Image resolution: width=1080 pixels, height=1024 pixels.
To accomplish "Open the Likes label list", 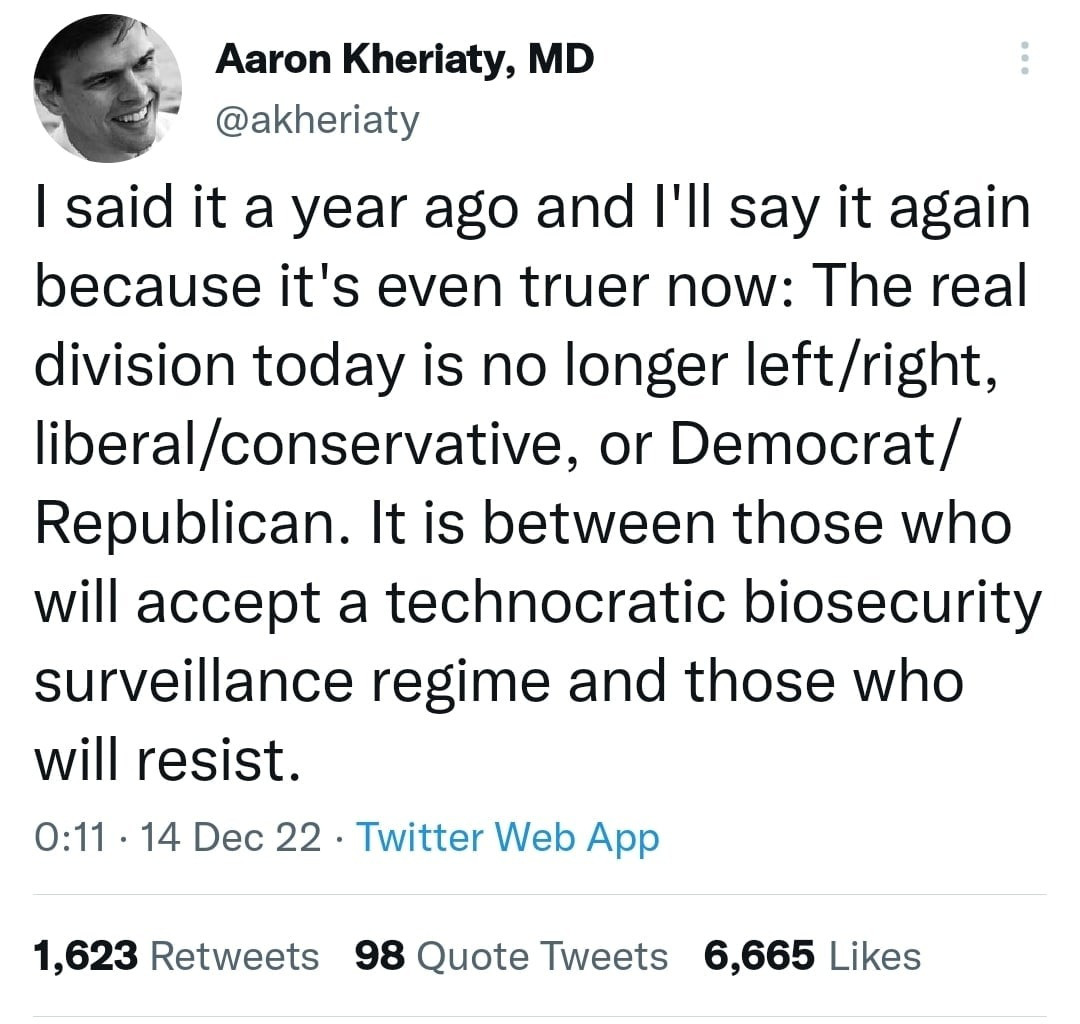I will (875, 956).
